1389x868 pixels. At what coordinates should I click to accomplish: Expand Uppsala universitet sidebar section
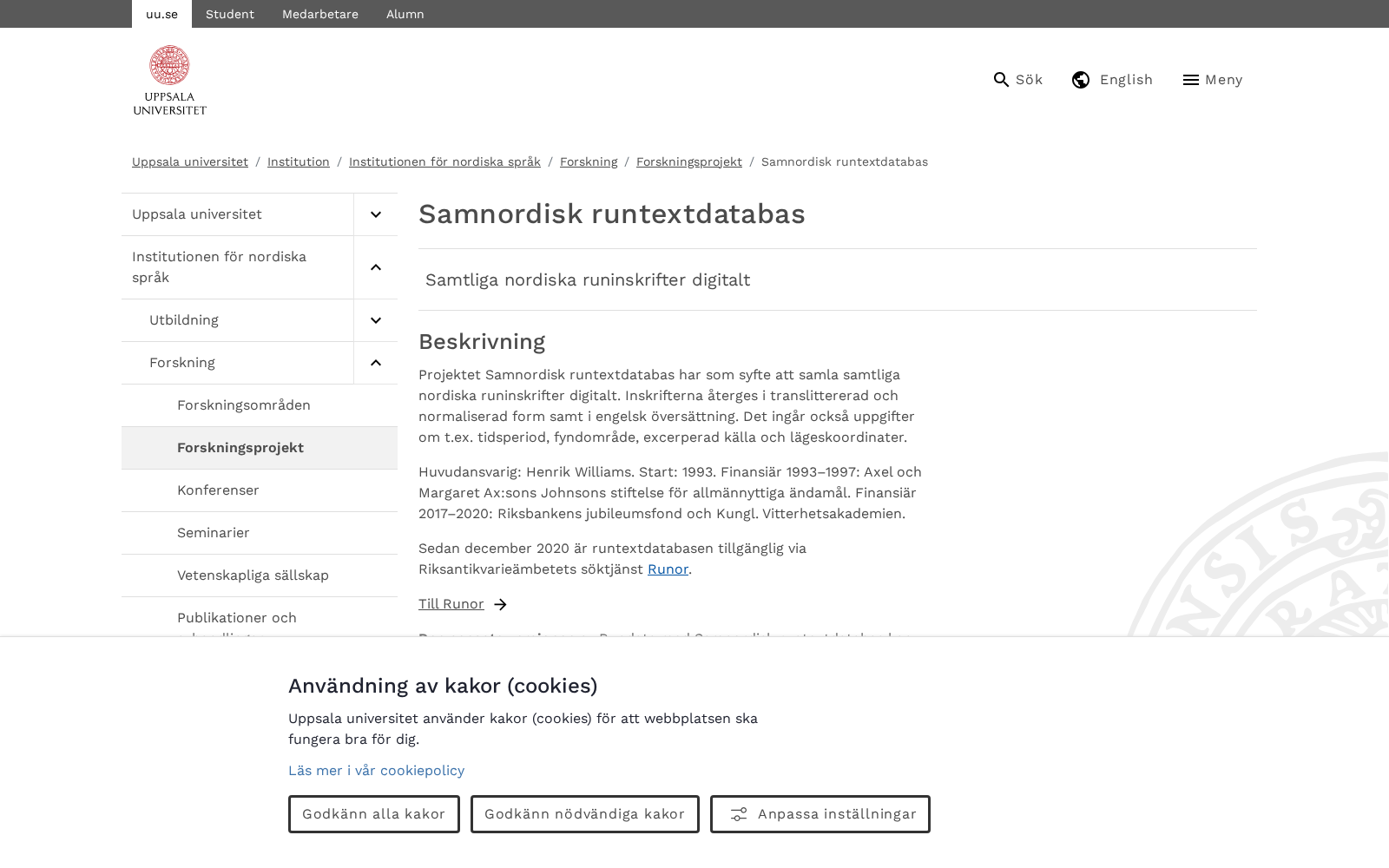pyautogui.click(x=376, y=214)
